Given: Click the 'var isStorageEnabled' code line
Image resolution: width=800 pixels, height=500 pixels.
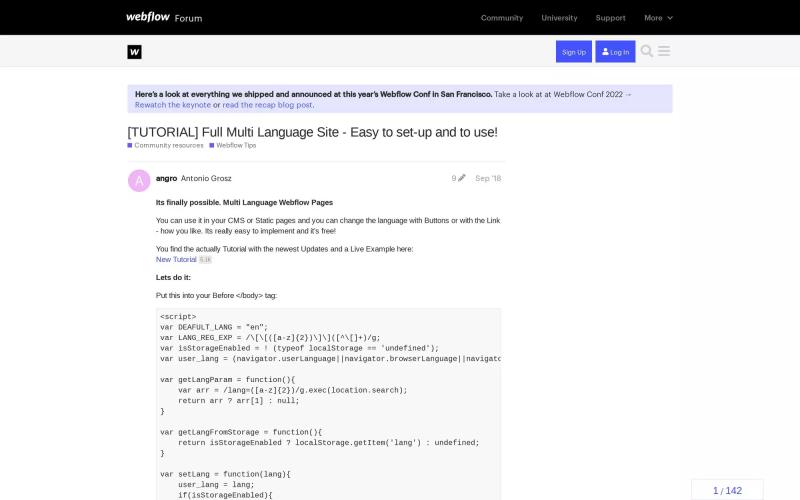Looking at the screenshot, I should point(299,348).
